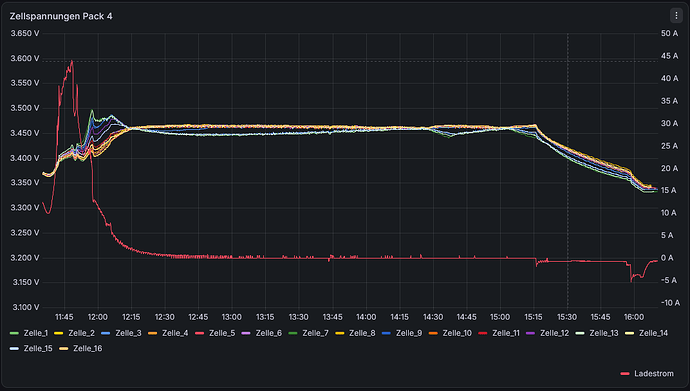This screenshot has width=690, height=391.
Task: Click the 50 A axis label
Action: point(669,33)
